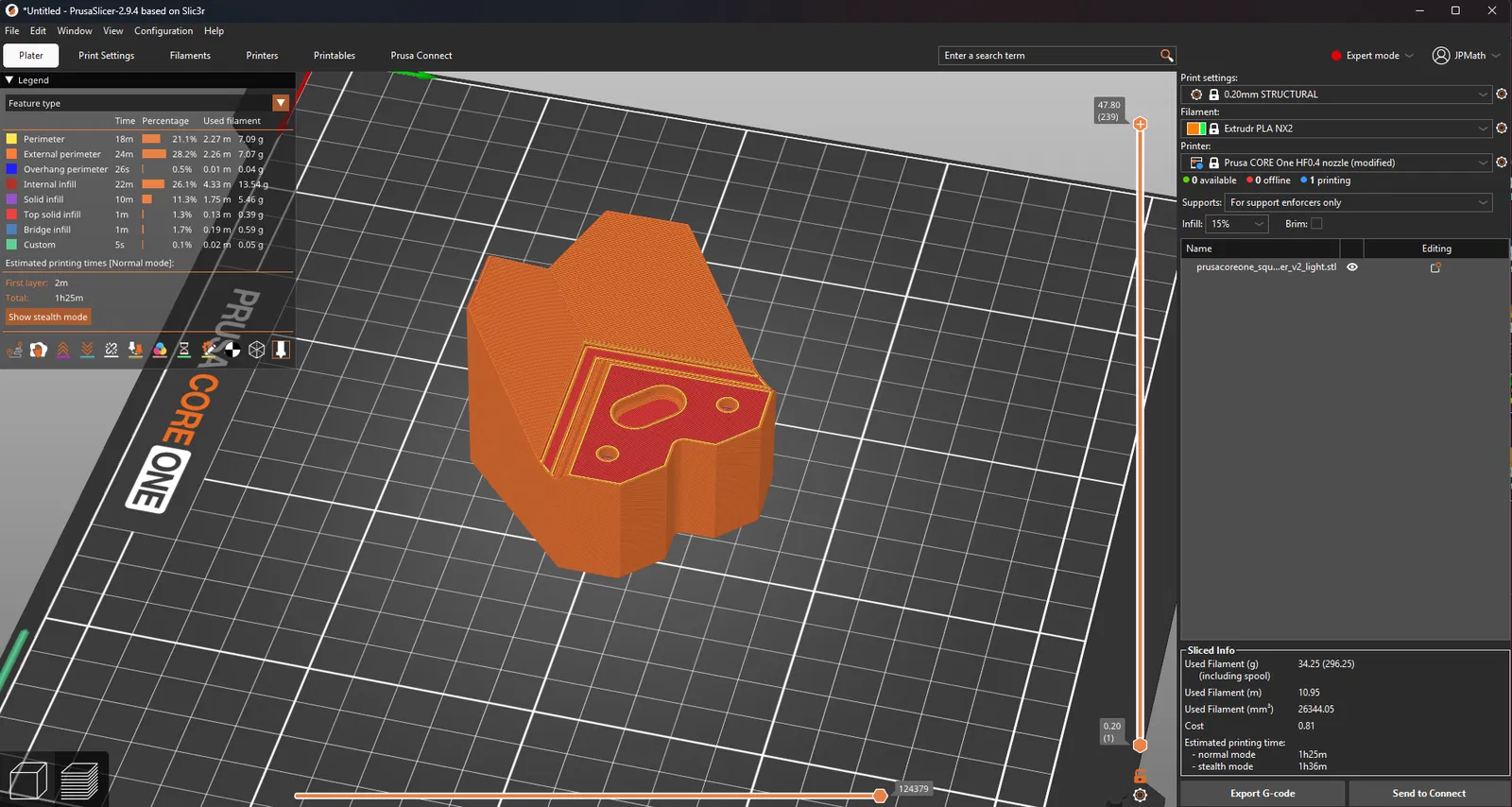Switch to the Printers tab
Viewport: 1512px width, 807px height.
pyautogui.click(x=262, y=56)
